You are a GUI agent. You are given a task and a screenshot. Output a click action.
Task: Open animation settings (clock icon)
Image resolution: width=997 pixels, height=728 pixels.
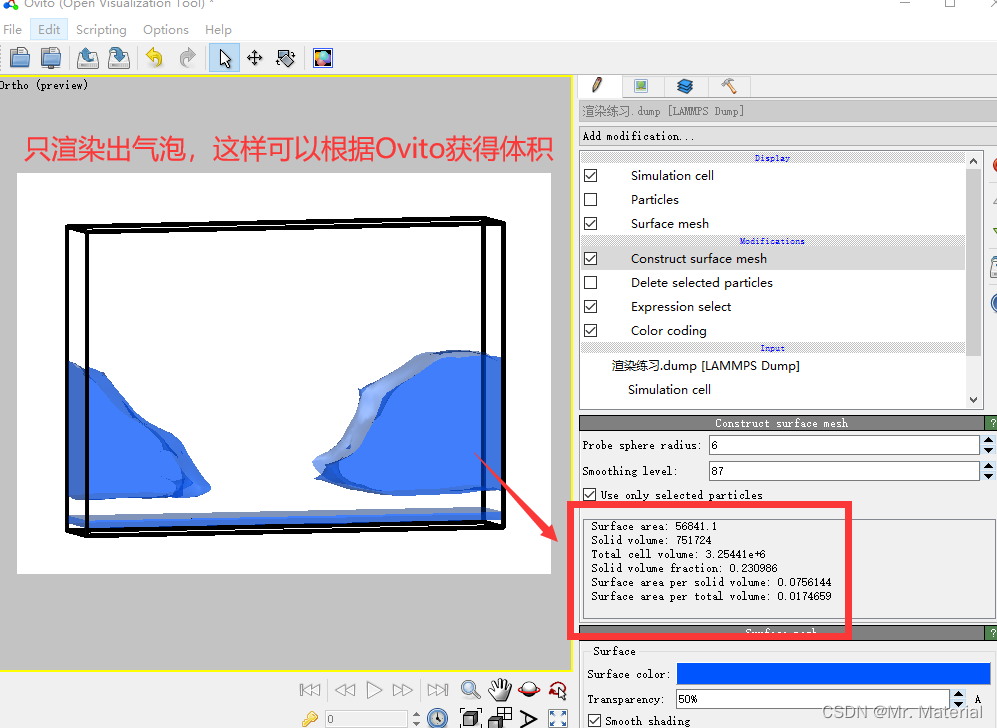tap(437, 718)
